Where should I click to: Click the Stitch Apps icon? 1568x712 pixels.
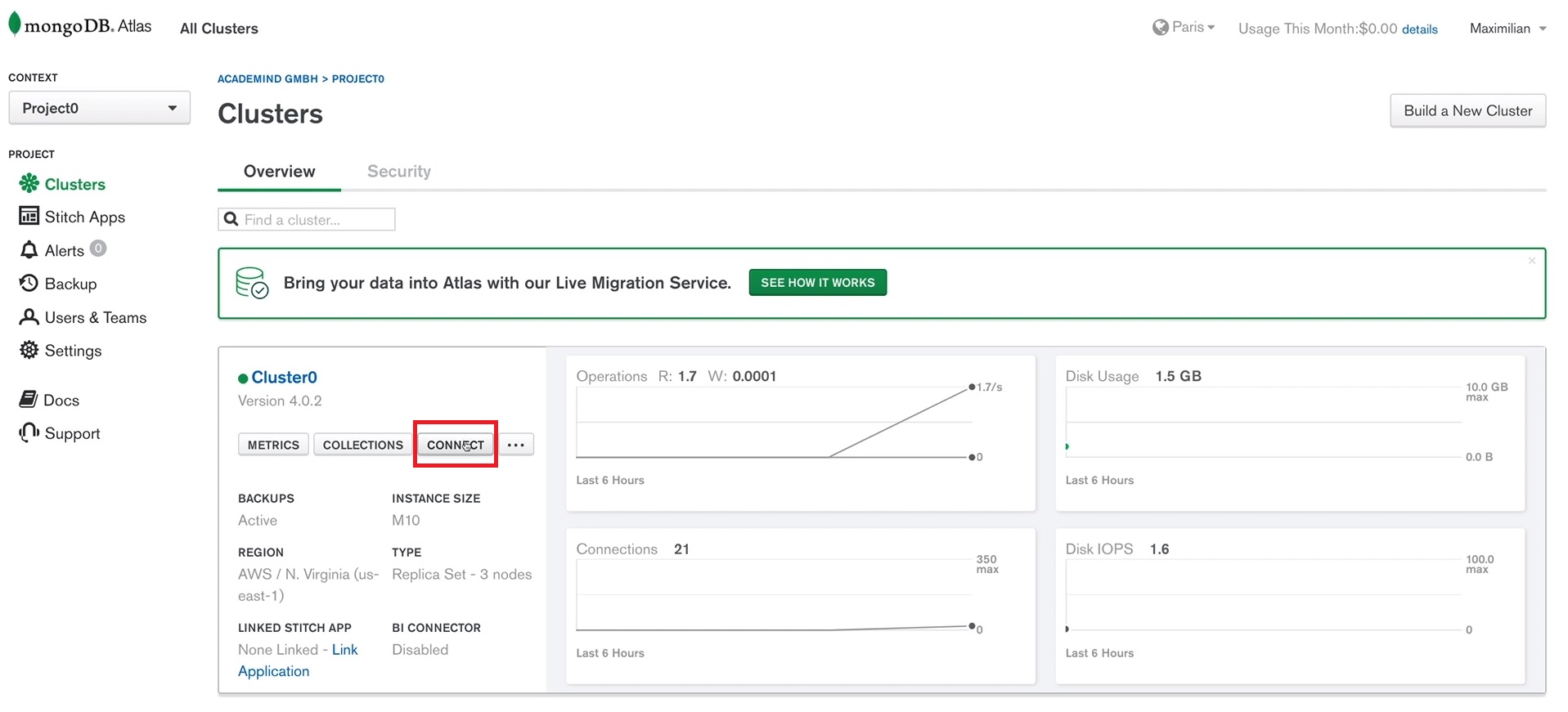pos(29,216)
